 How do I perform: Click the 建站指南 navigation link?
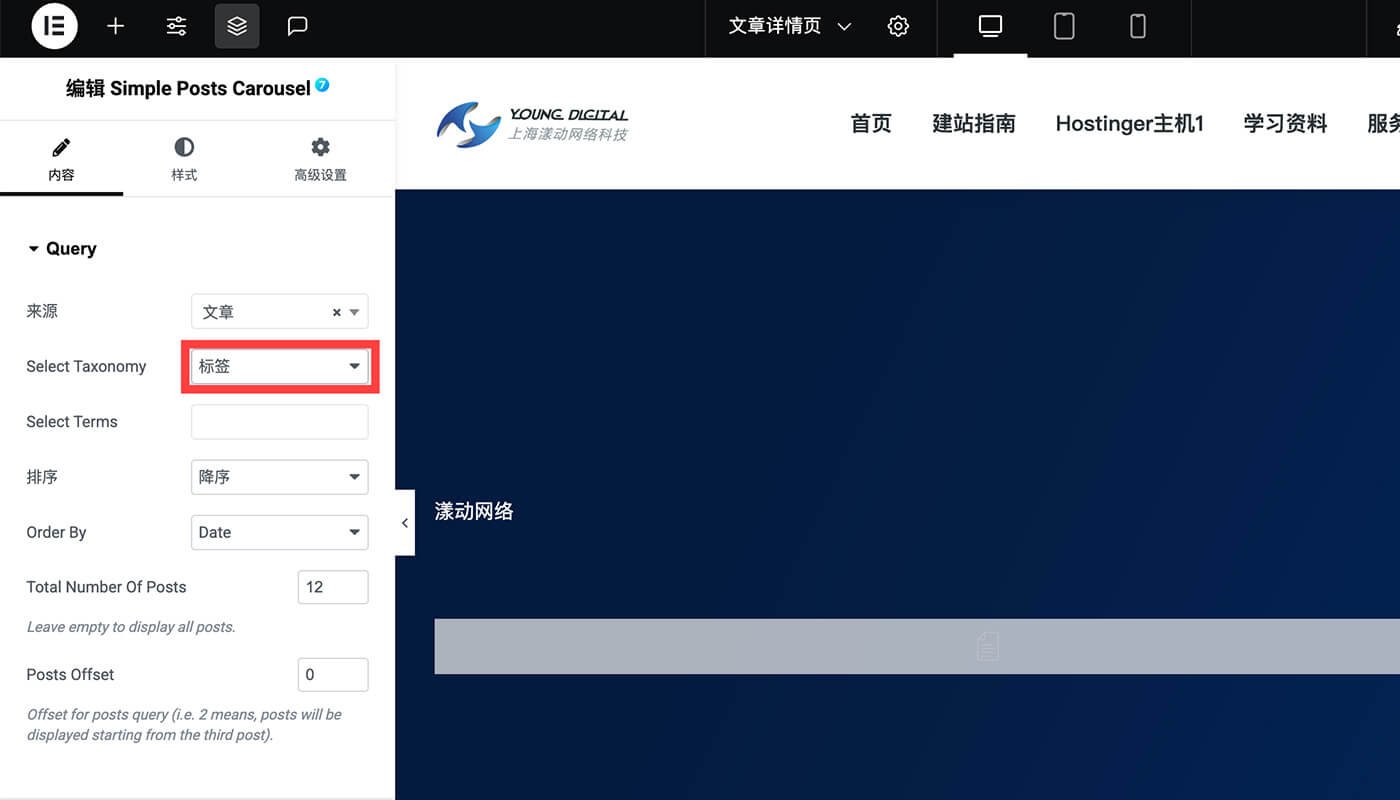[973, 124]
